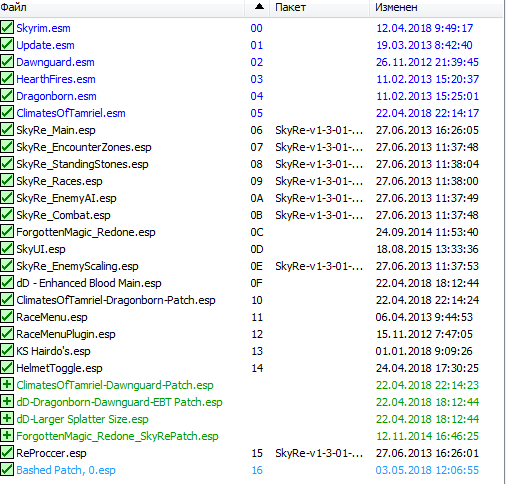This screenshot has width=506, height=484.
Task: Click the SkyRe-v1-3-01 package cell of SkyRe_Main.esp
Action: [319, 130]
